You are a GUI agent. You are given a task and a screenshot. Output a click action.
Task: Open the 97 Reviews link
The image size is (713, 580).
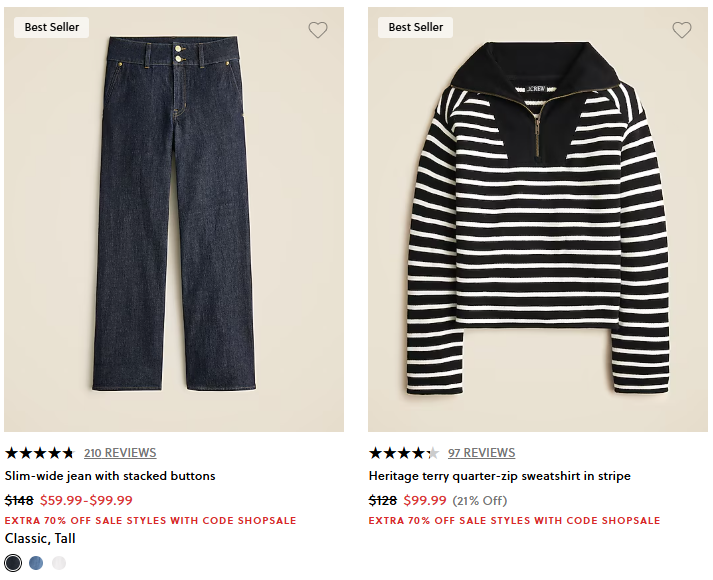point(482,452)
